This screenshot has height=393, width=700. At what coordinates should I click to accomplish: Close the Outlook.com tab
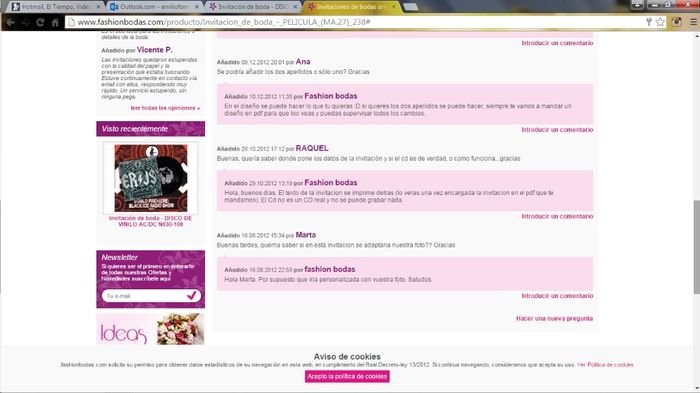pos(197,7)
